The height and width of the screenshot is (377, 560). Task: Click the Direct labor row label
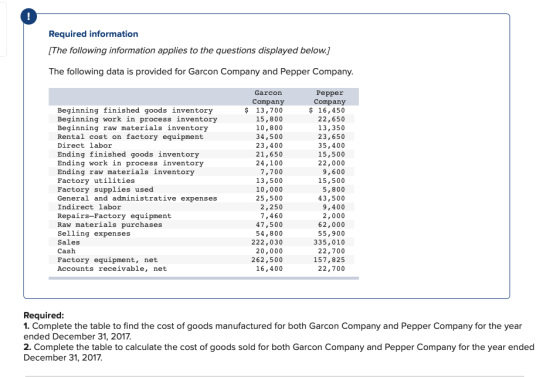pyautogui.click(x=85, y=146)
